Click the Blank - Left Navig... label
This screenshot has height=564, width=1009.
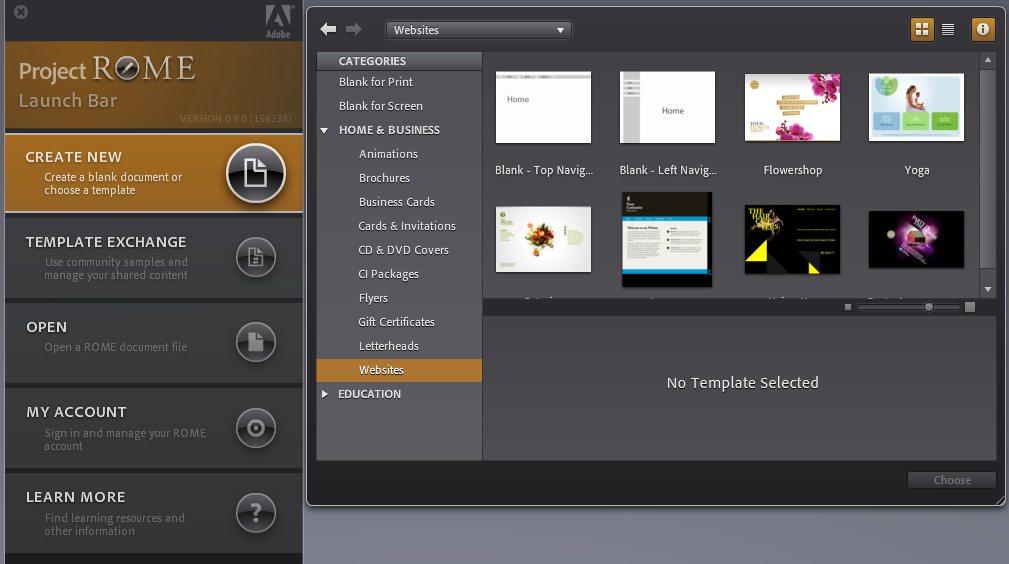668,170
